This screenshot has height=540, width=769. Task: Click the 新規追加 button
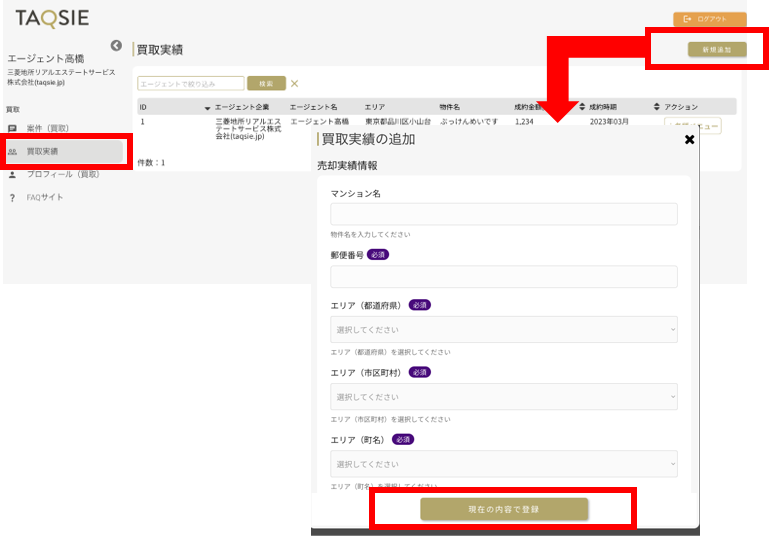tap(717, 50)
